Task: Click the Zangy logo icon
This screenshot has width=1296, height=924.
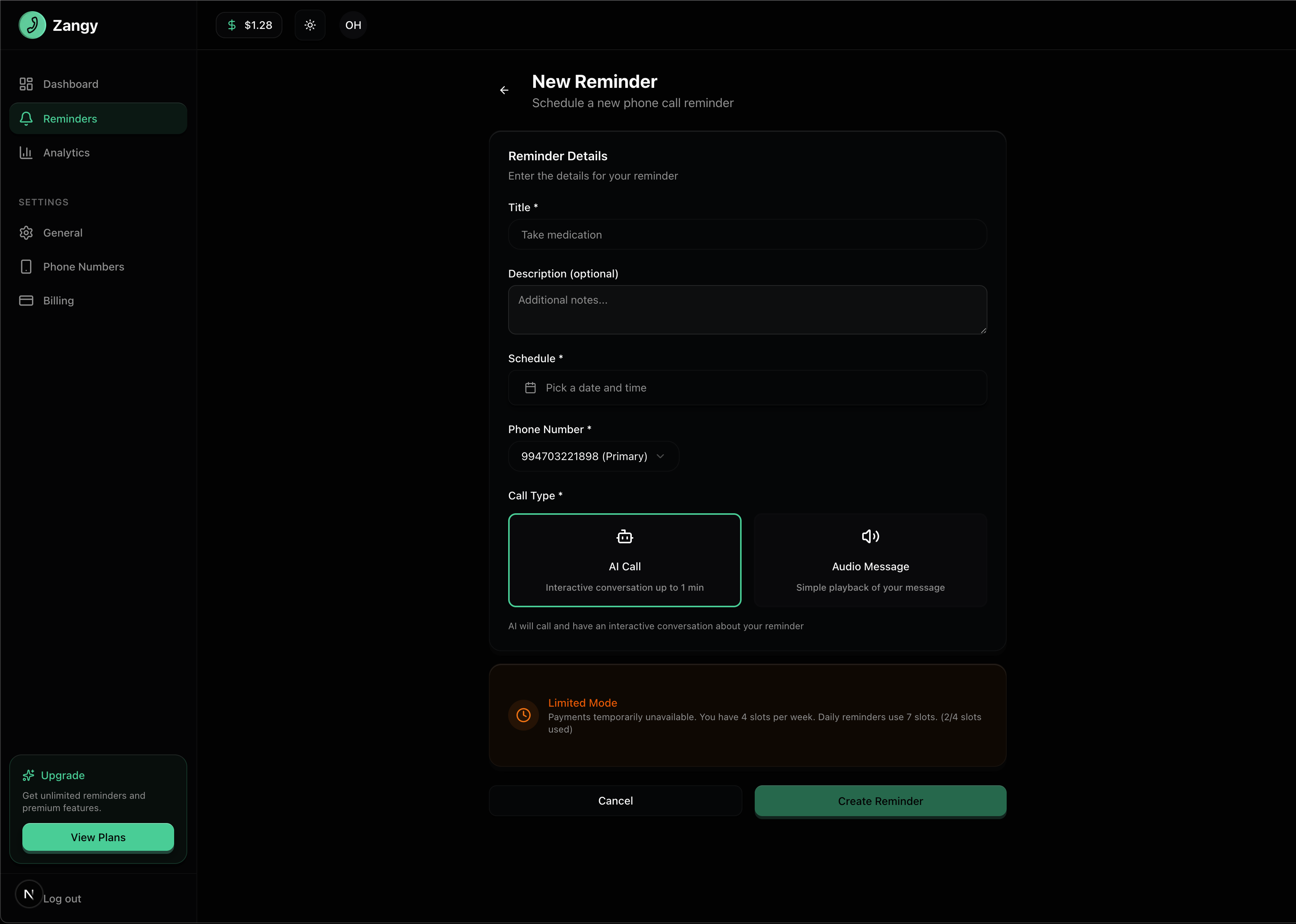Action: pos(32,25)
